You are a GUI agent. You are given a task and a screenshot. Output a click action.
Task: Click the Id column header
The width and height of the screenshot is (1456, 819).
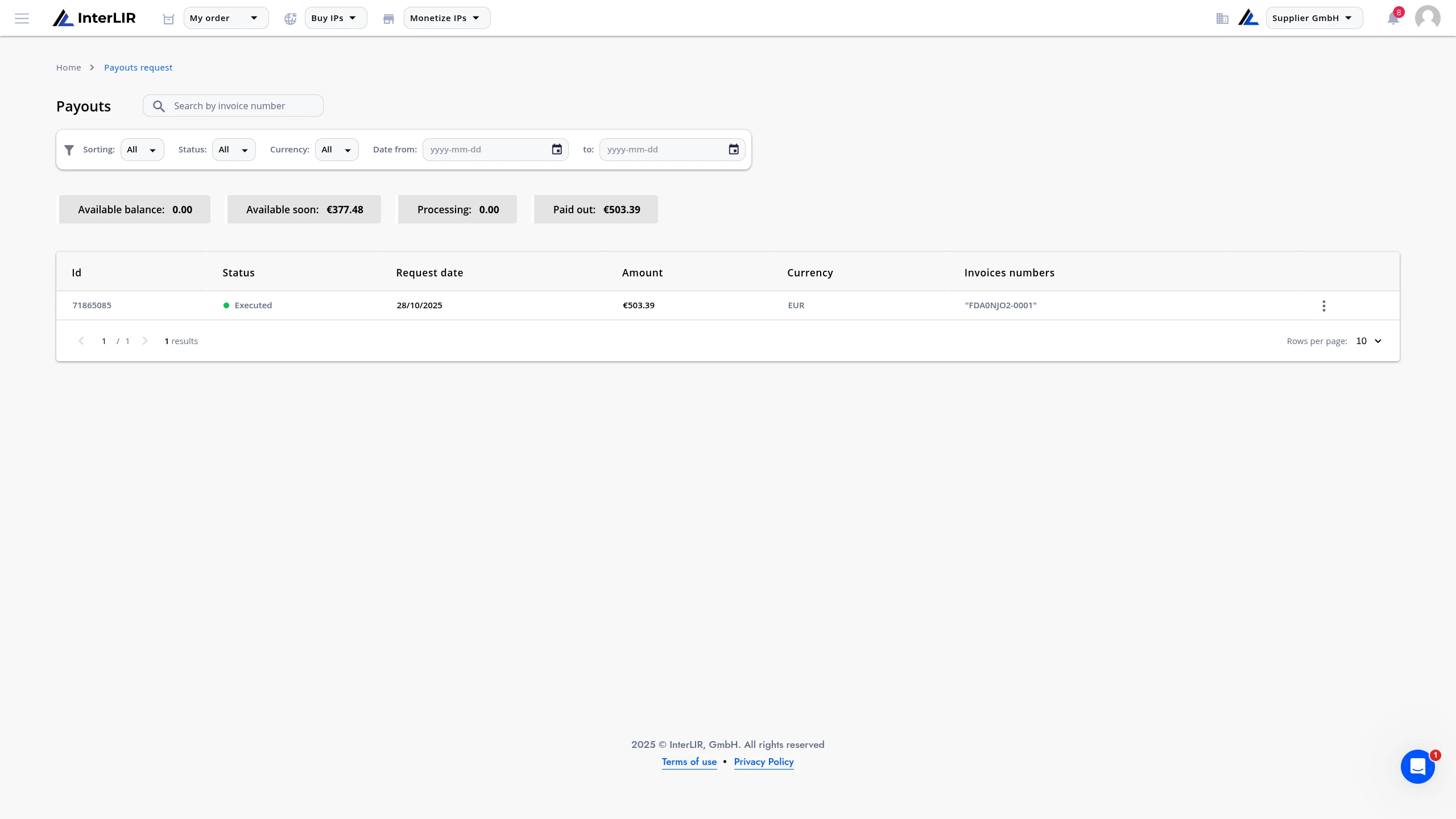point(77,273)
